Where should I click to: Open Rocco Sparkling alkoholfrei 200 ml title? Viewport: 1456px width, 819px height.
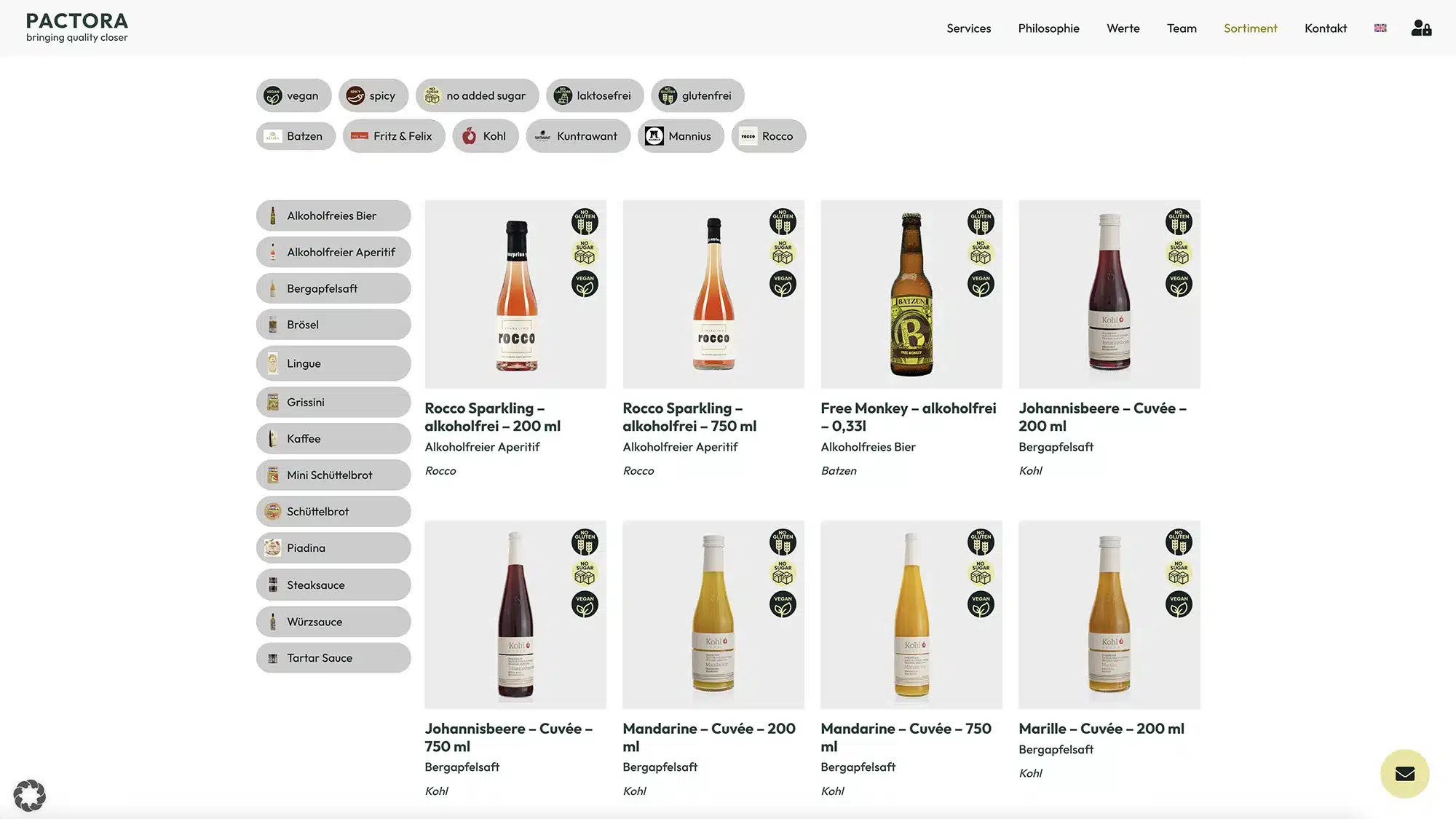click(x=493, y=417)
